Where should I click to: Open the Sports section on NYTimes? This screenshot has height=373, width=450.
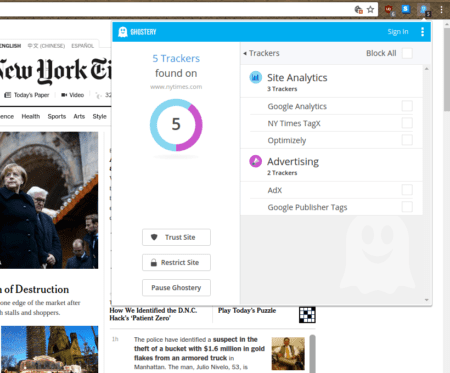coord(57,116)
